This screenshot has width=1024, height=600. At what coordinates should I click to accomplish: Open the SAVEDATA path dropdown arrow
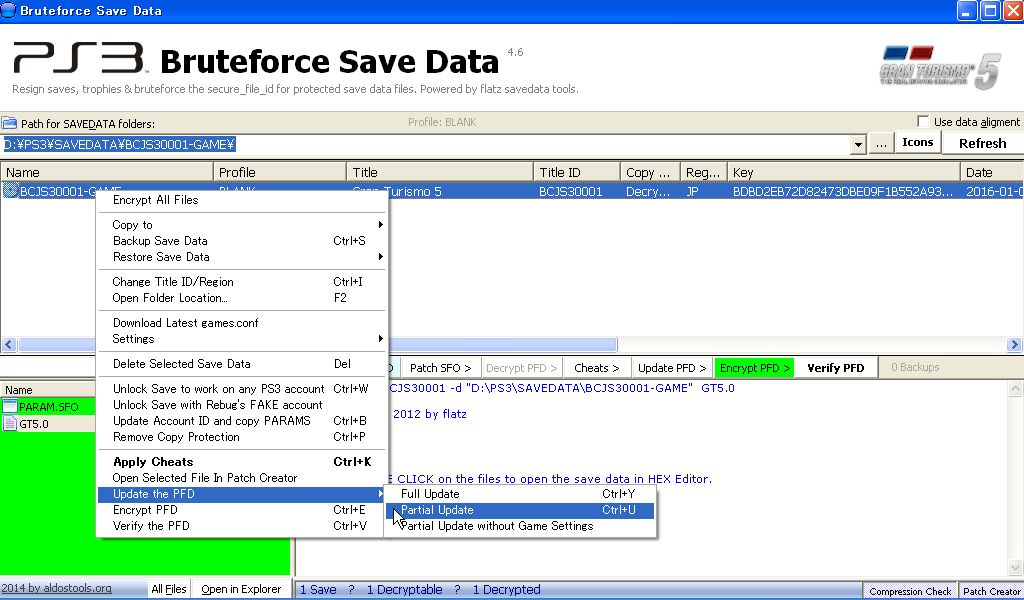[858, 144]
